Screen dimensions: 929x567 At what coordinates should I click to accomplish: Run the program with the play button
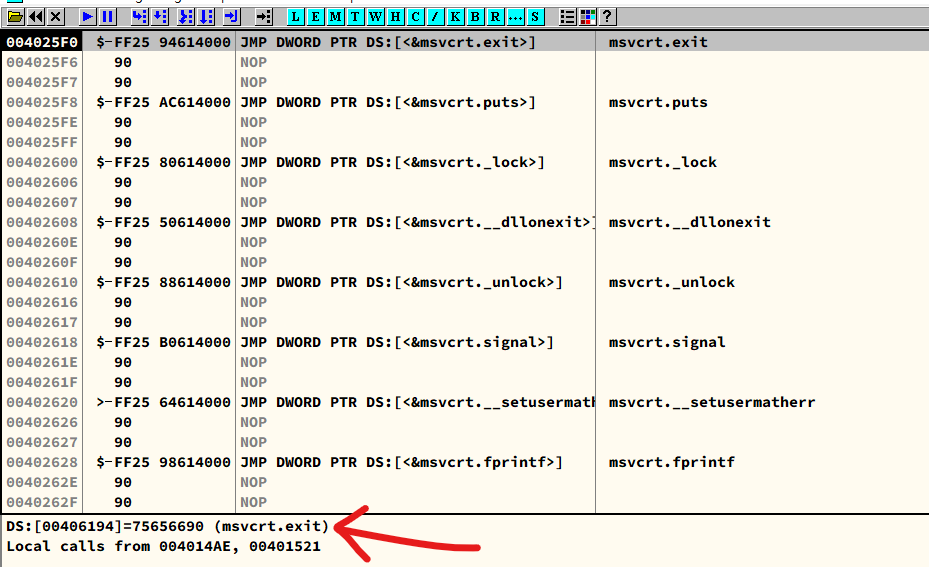[x=87, y=17]
